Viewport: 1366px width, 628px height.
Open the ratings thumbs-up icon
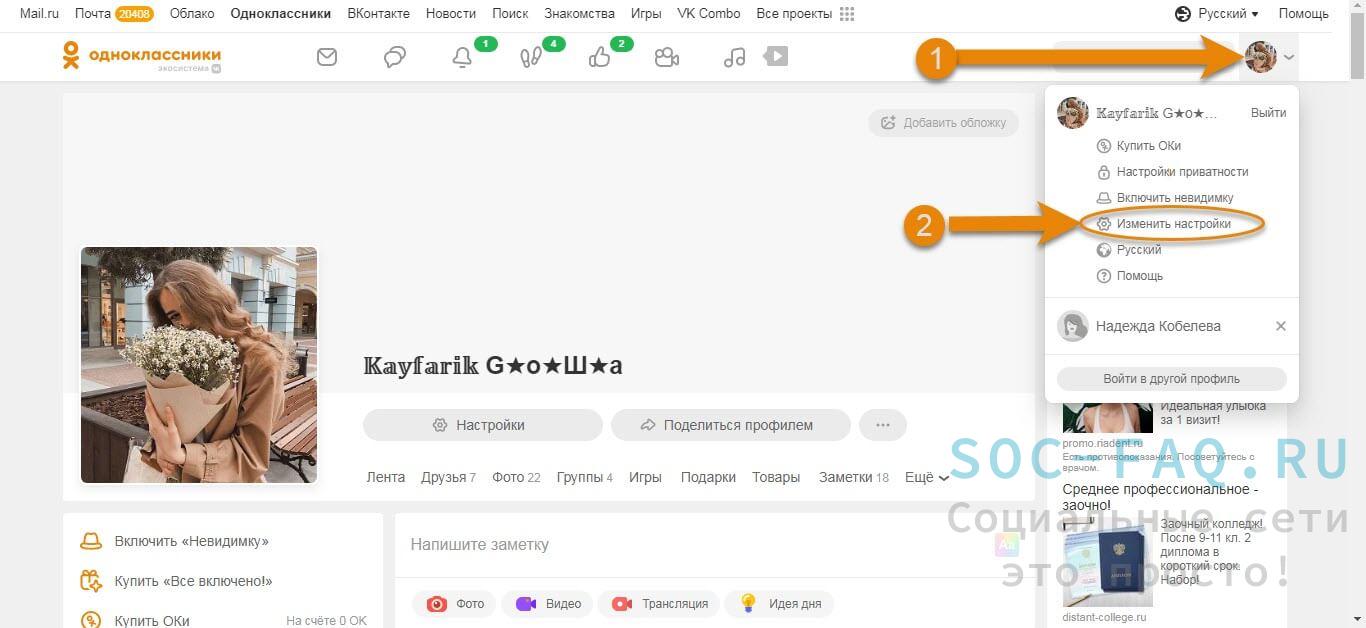[599, 58]
